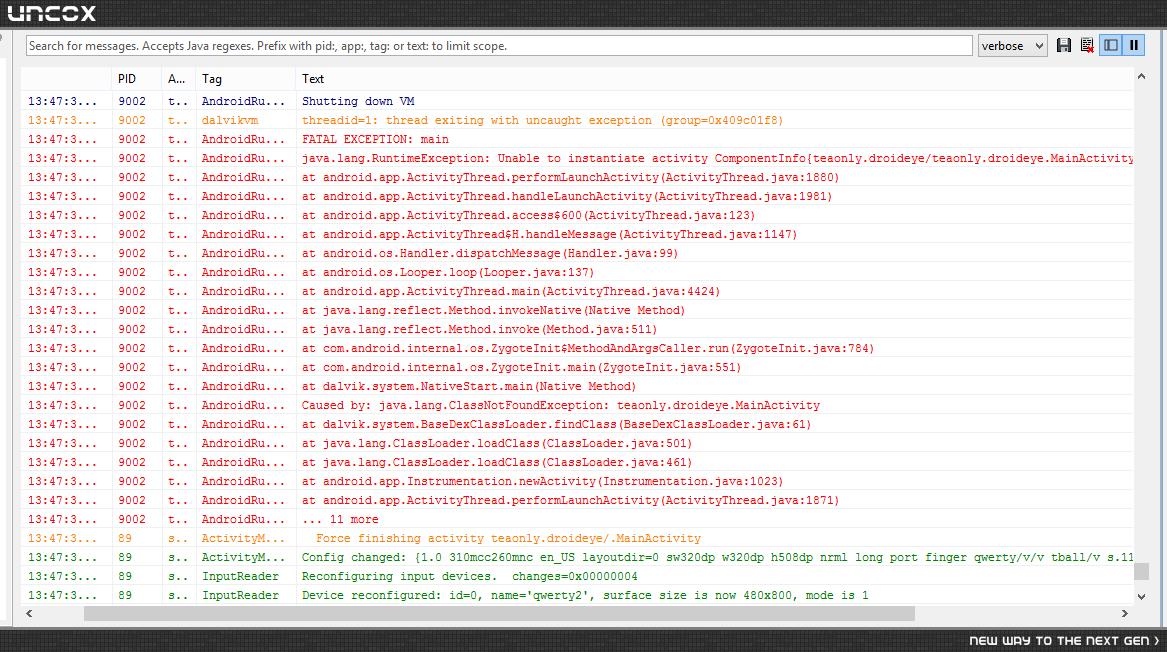Select the 'Unable to instantiate activity' log line
Image resolution: width=1167 pixels, height=652 pixels.
[577, 158]
